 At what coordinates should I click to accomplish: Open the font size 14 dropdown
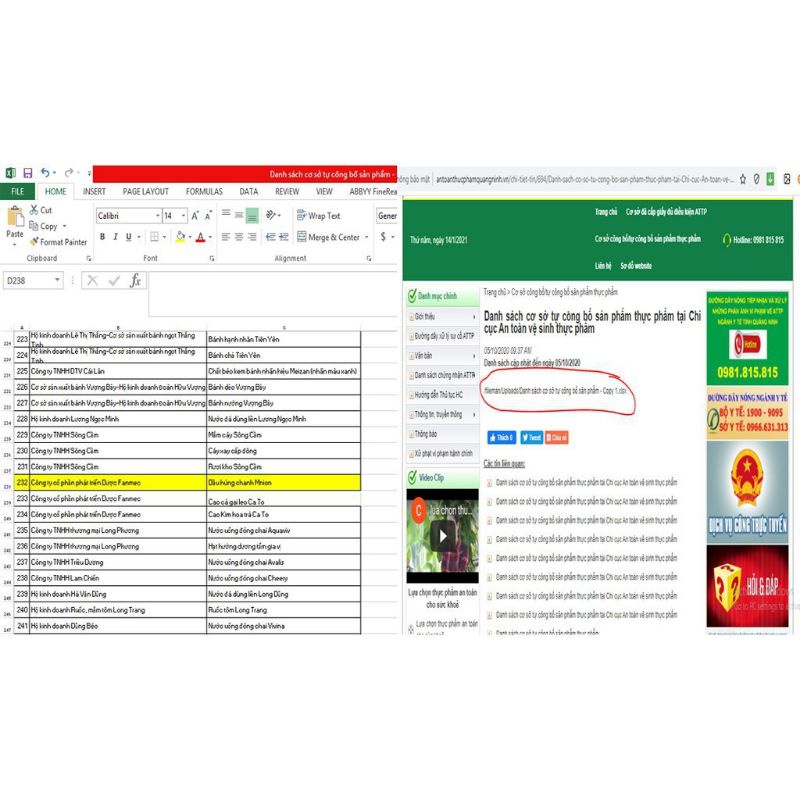[184, 216]
